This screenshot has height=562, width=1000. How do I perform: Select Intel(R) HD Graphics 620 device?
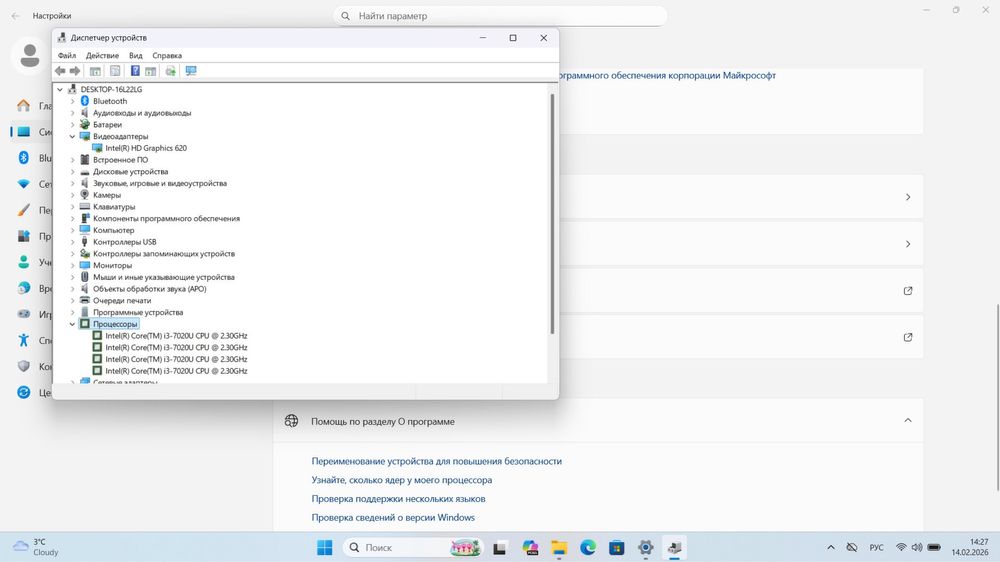click(146, 148)
